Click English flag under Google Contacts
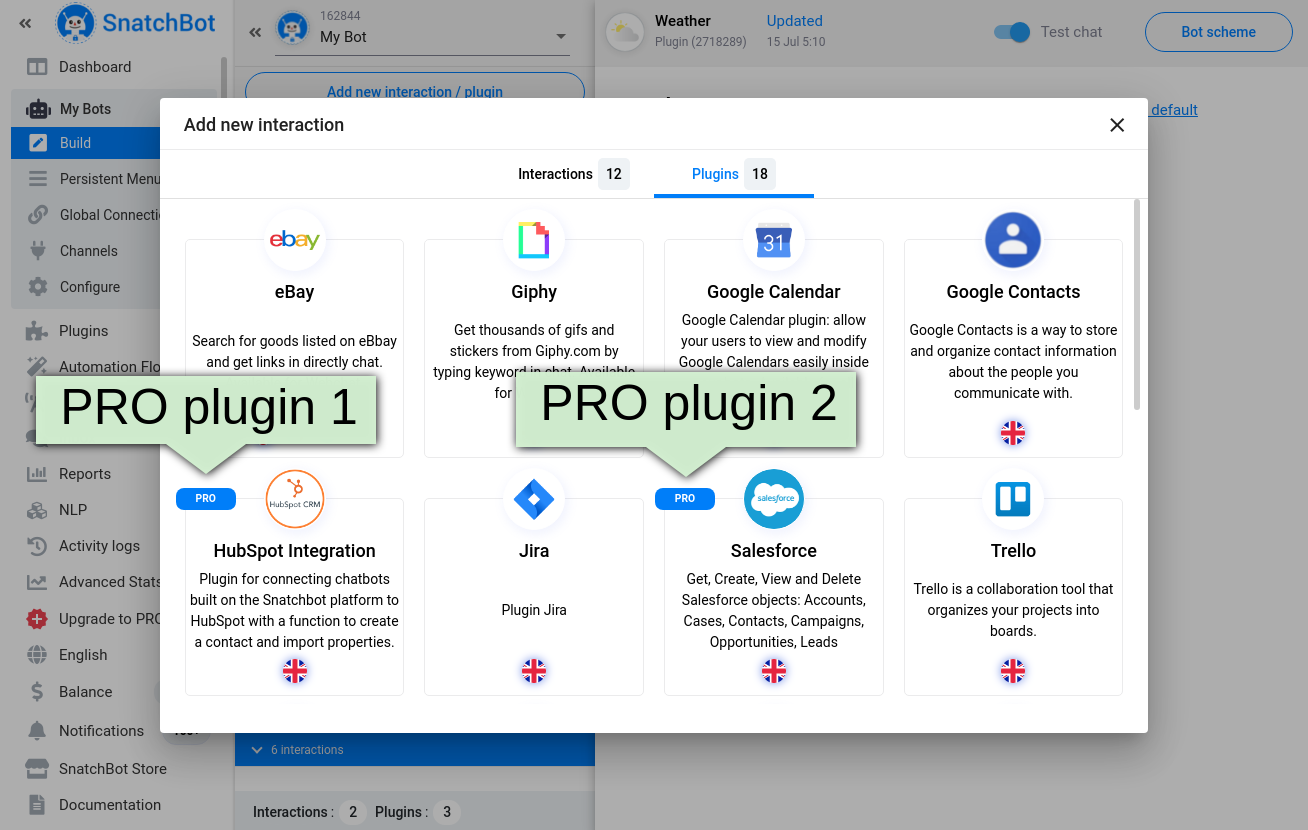The width and height of the screenshot is (1308, 830). (1013, 433)
